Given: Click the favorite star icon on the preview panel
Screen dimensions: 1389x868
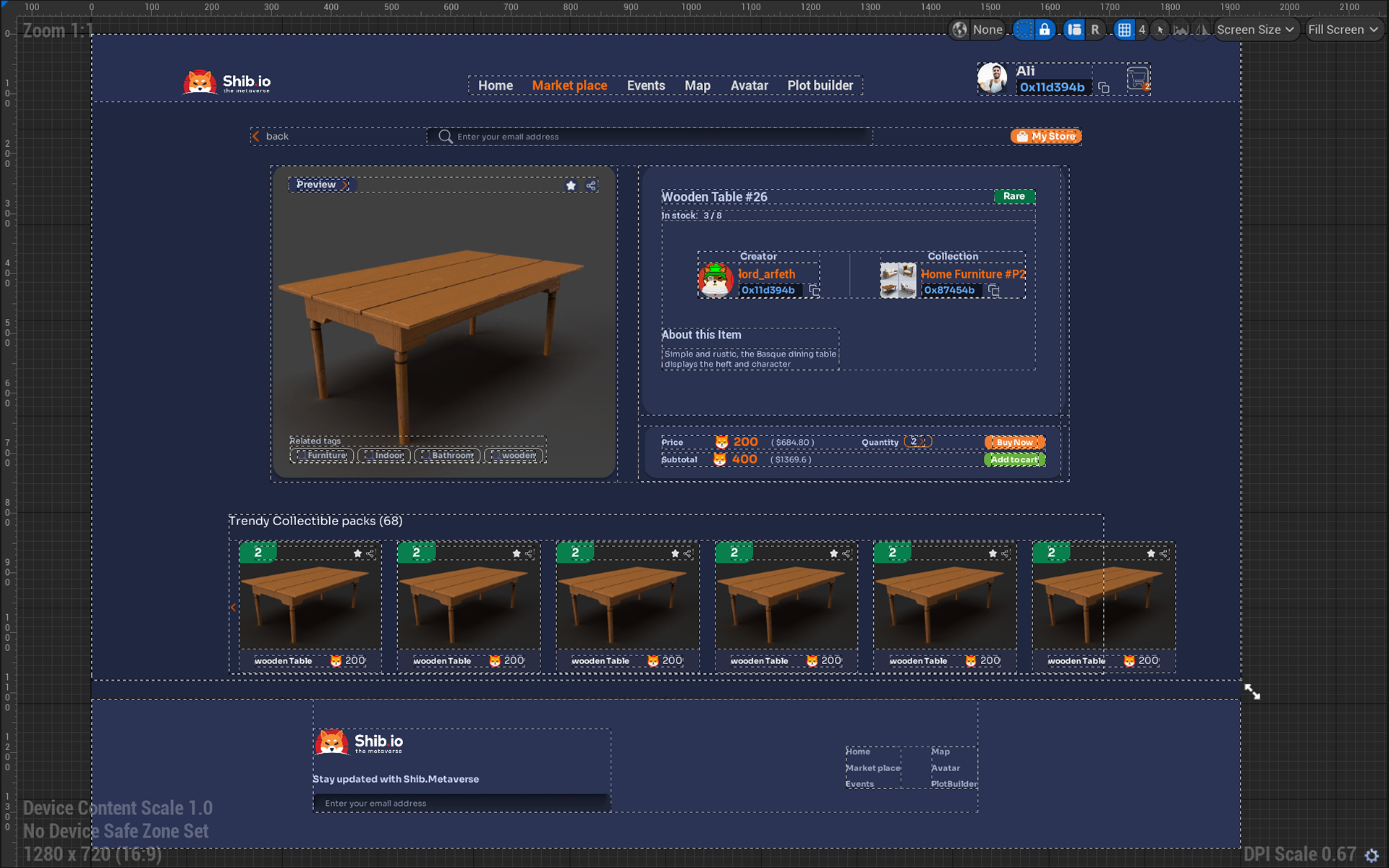Looking at the screenshot, I should [571, 186].
